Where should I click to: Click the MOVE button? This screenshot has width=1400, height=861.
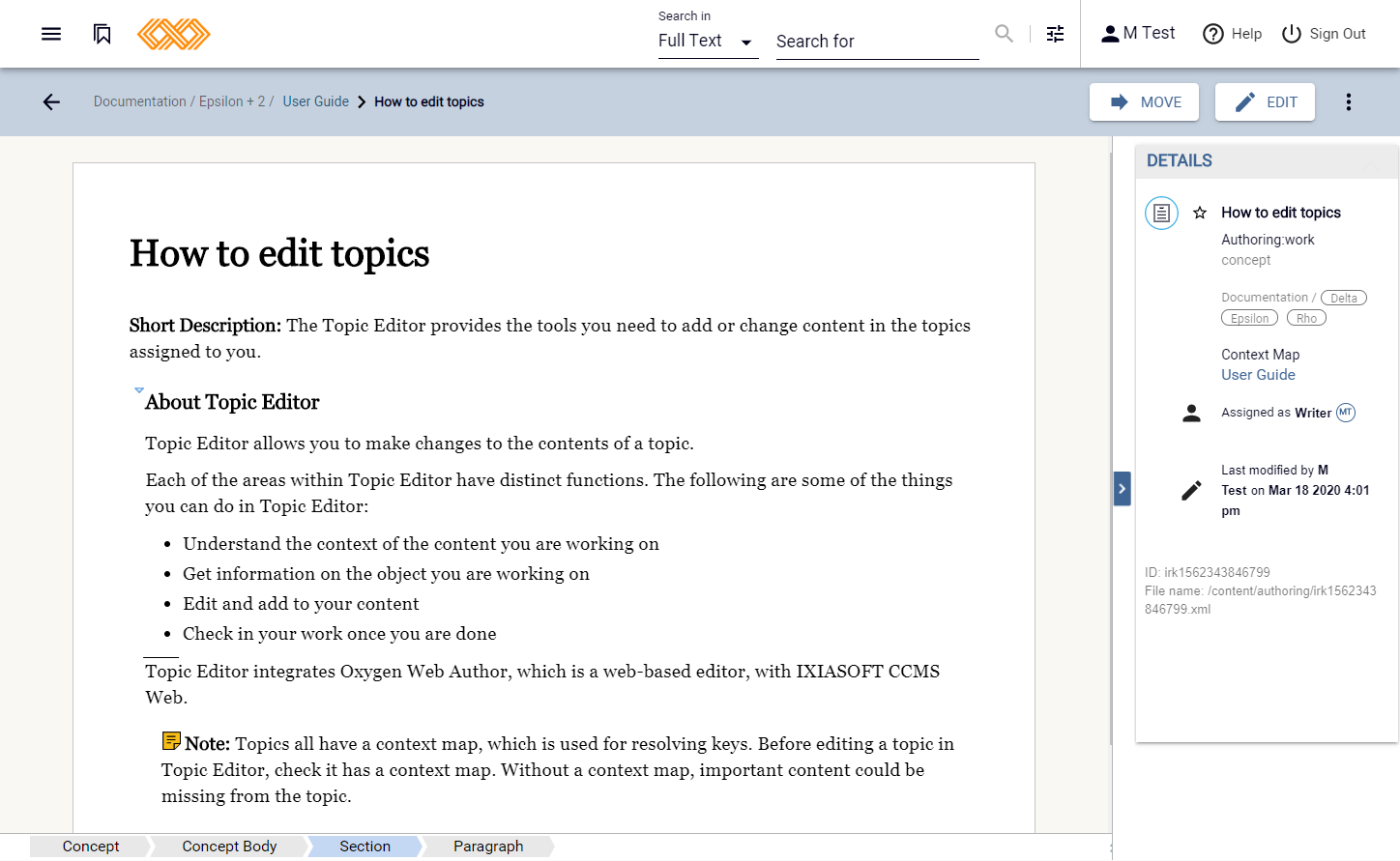(x=1144, y=101)
